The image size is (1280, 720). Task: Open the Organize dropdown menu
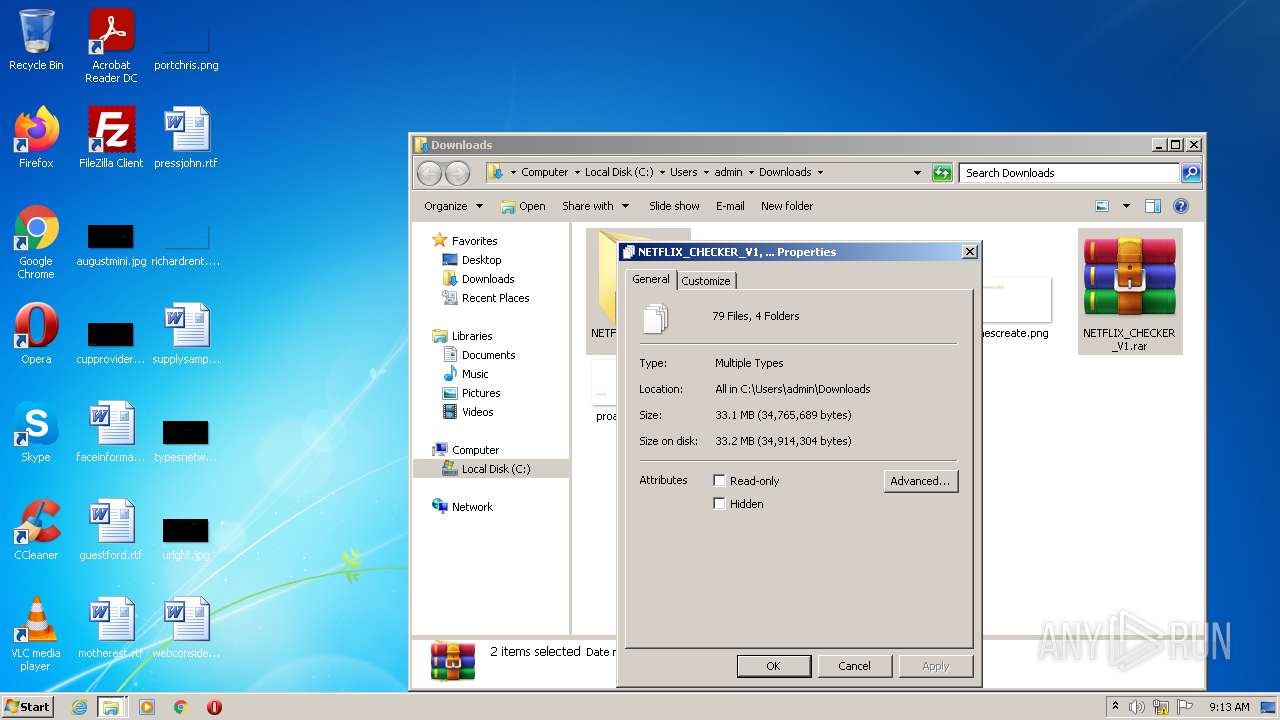[453, 206]
